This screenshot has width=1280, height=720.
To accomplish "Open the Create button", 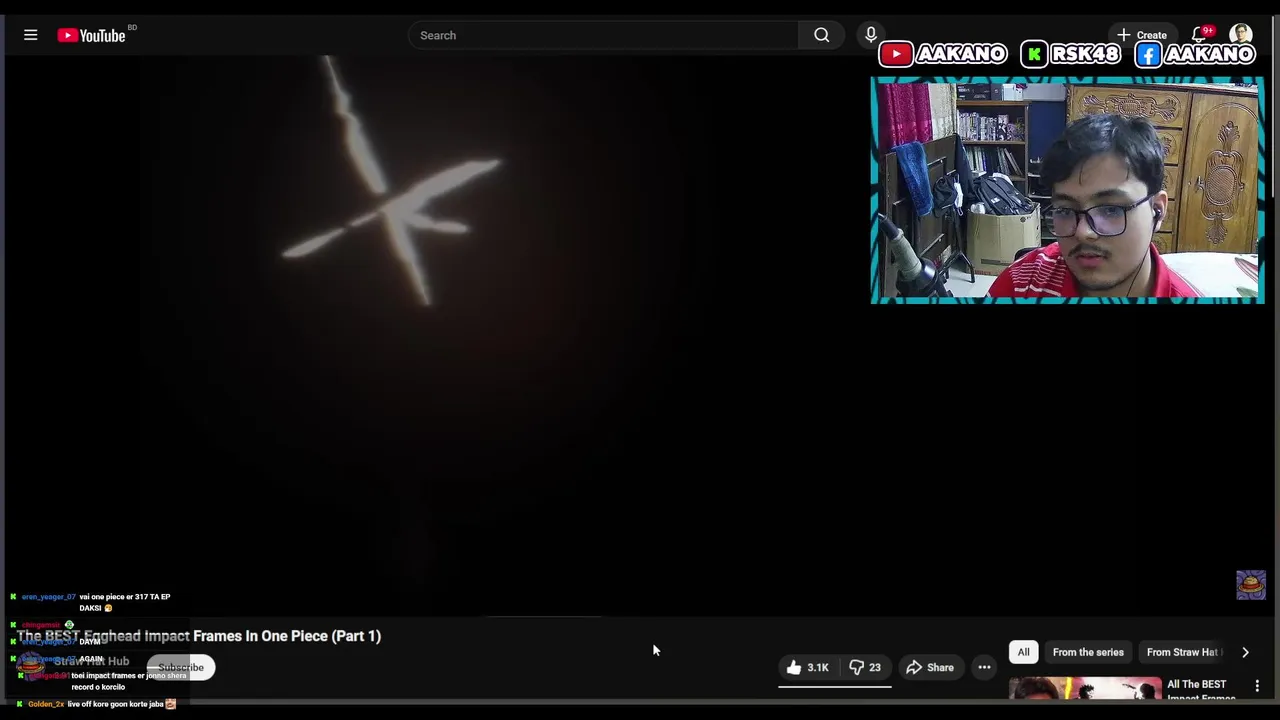I will click(x=1142, y=35).
